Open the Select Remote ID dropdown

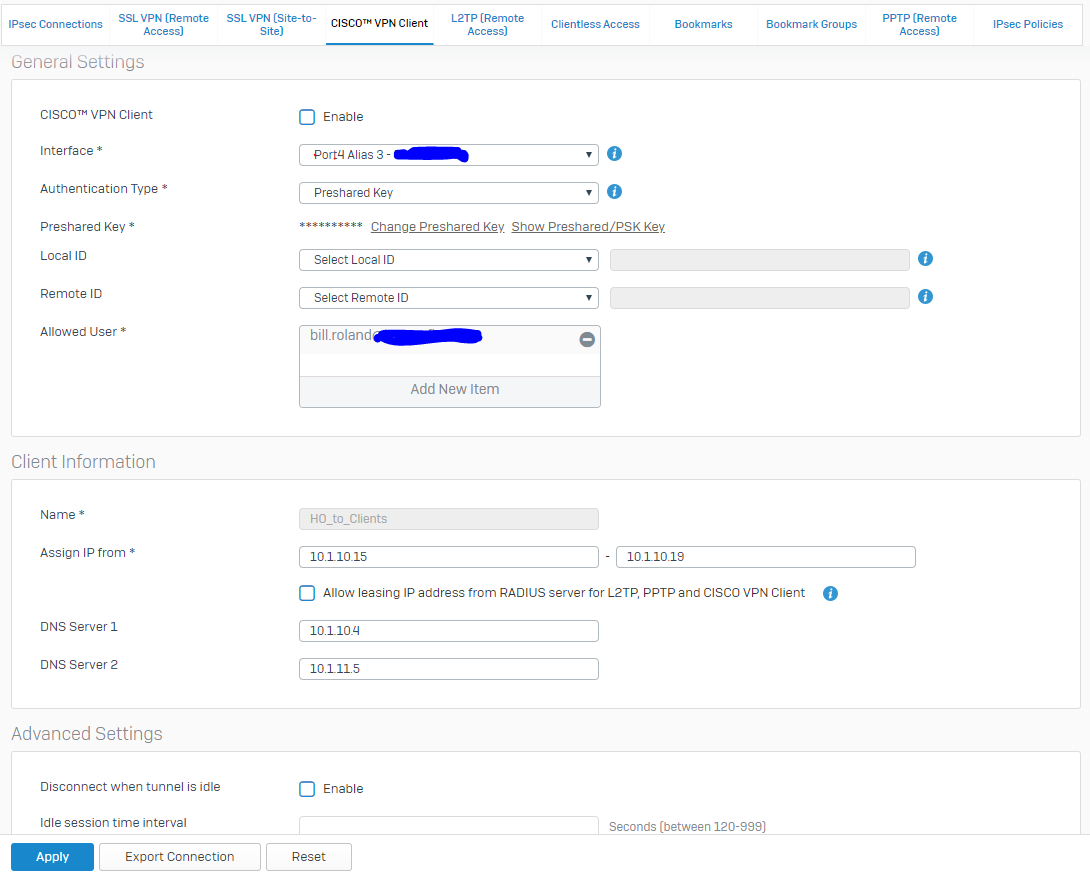[x=448, y=298]
